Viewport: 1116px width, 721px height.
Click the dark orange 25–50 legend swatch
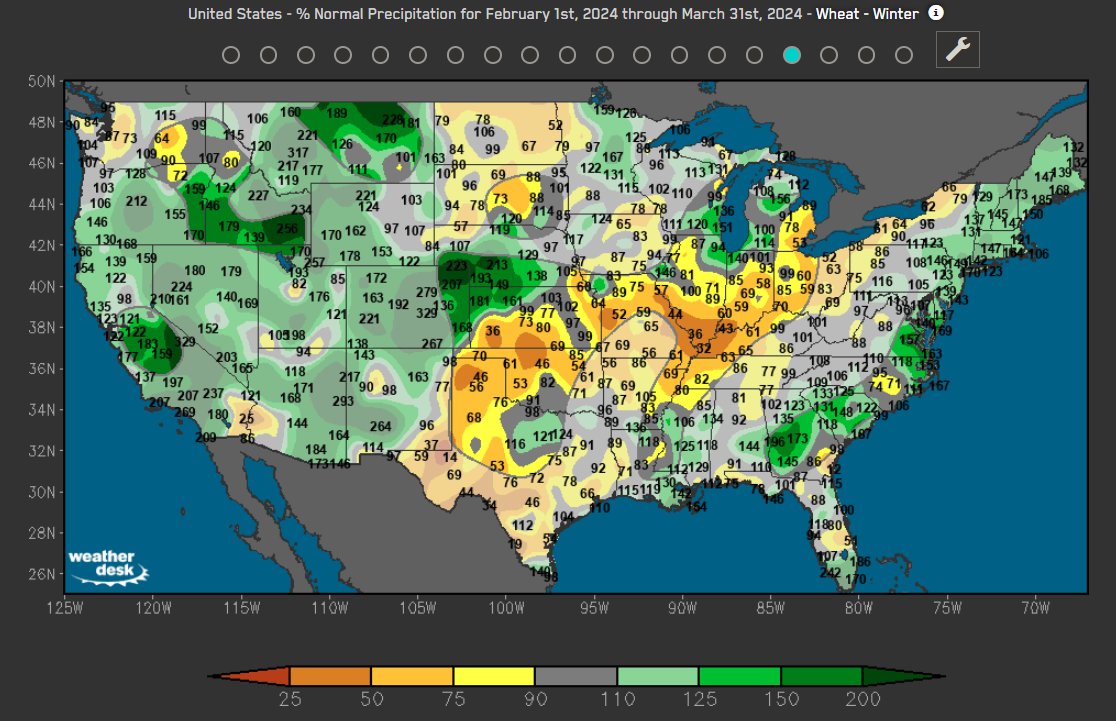coord(330,676)
